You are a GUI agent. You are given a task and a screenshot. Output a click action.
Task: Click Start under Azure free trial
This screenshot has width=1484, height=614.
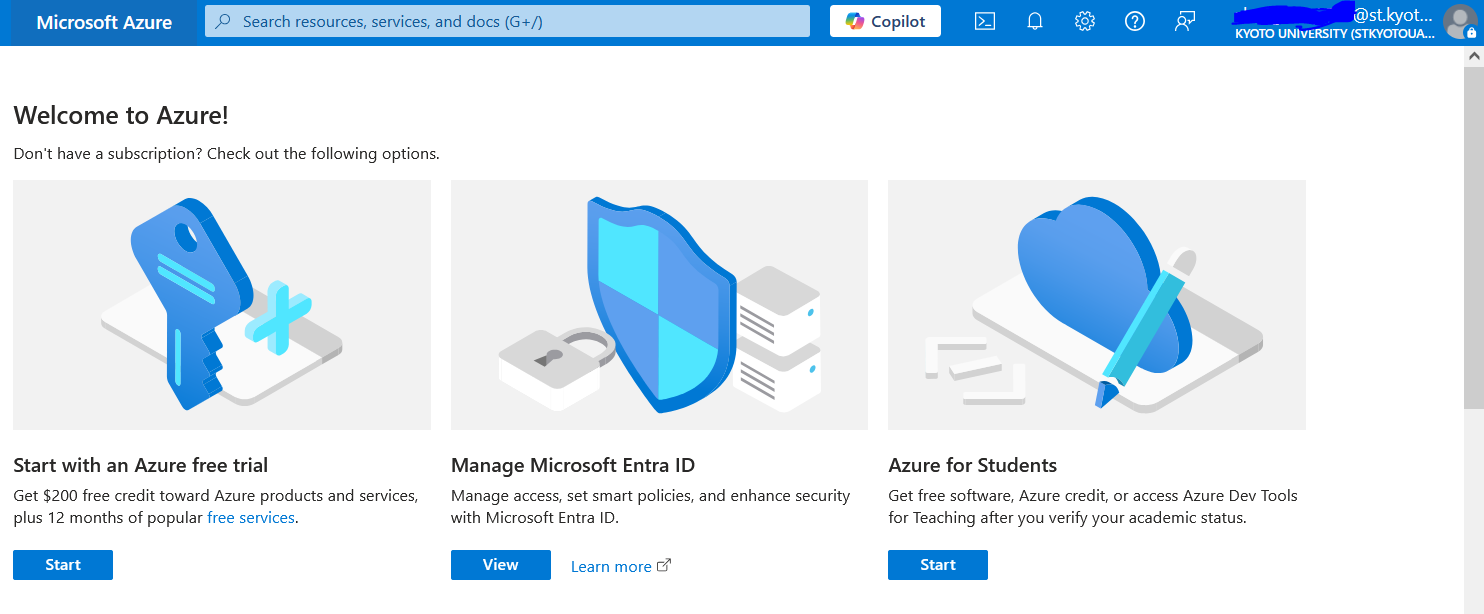coord(62,564)
